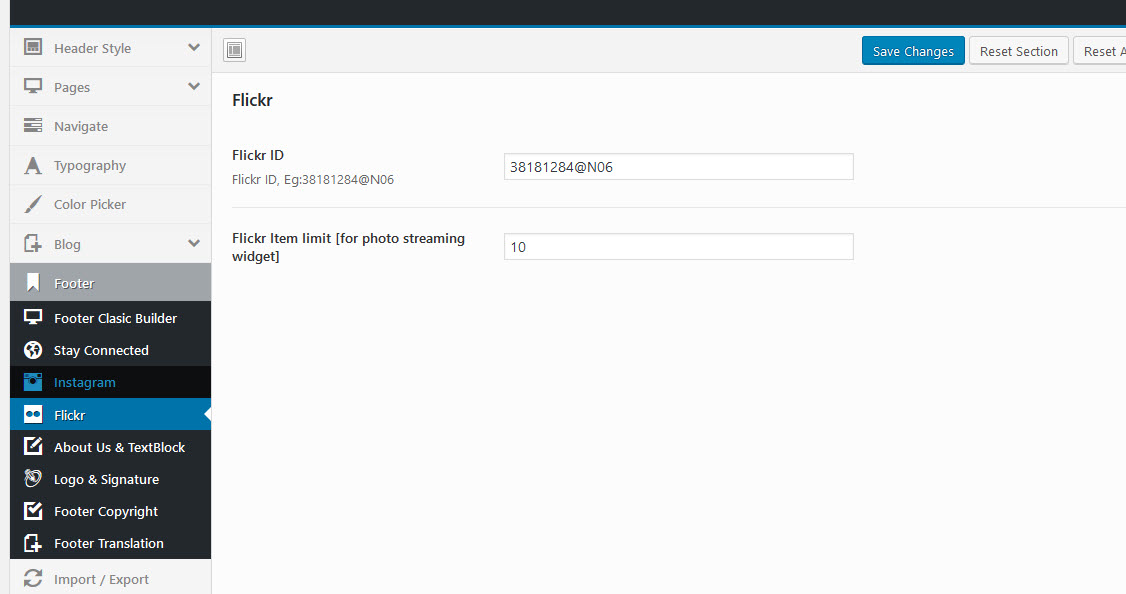1126x594 pixels.
Task: Expand the Blog submenu chevron
Action: tap(194, 243)
